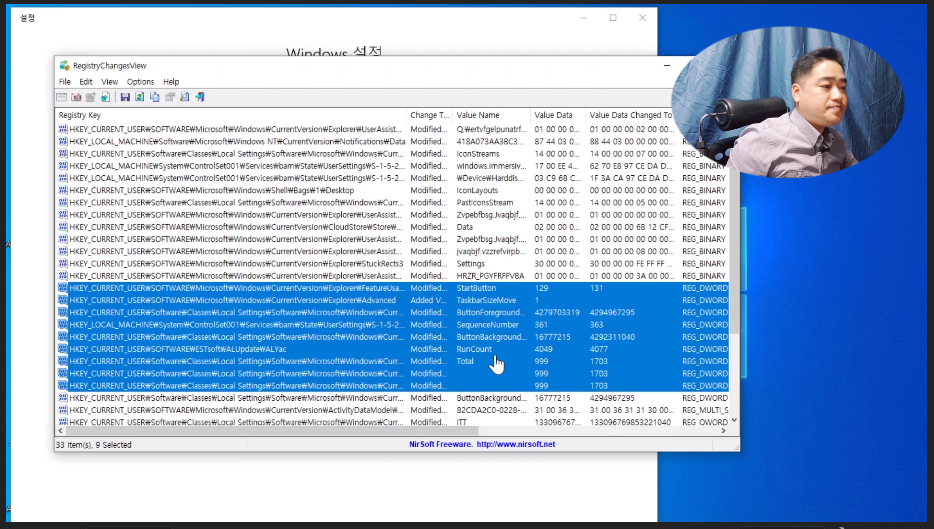Image resolution: width=934 pixels, height=529 pixels.
Task: Click the StuckRects3 registry key cell
Action: (236, 263)
